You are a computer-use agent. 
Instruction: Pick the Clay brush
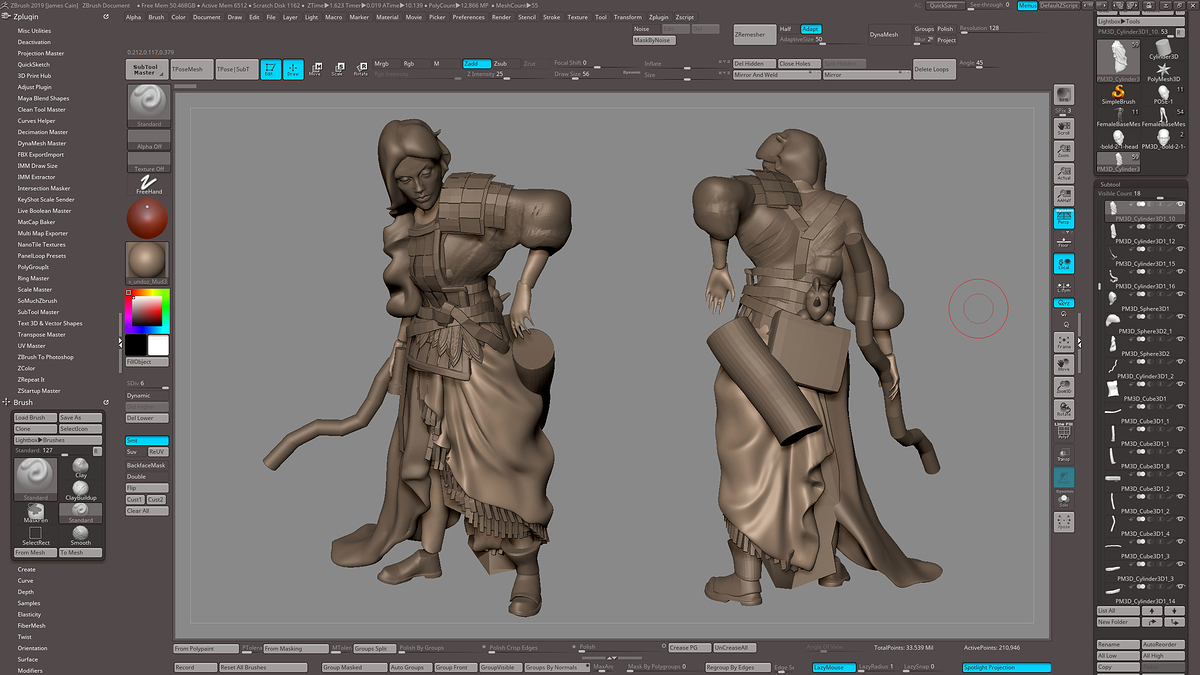[x=81, y=468]
